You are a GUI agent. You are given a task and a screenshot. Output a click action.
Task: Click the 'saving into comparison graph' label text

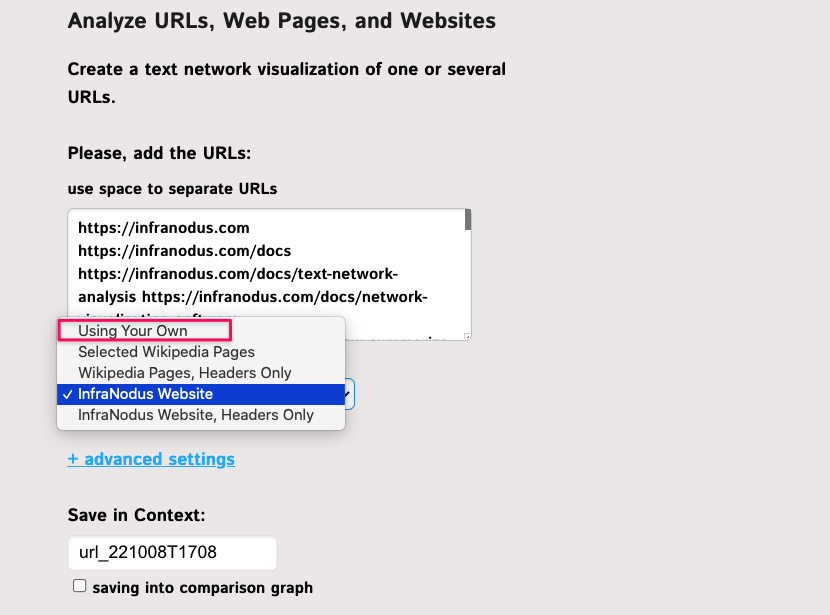203,587
